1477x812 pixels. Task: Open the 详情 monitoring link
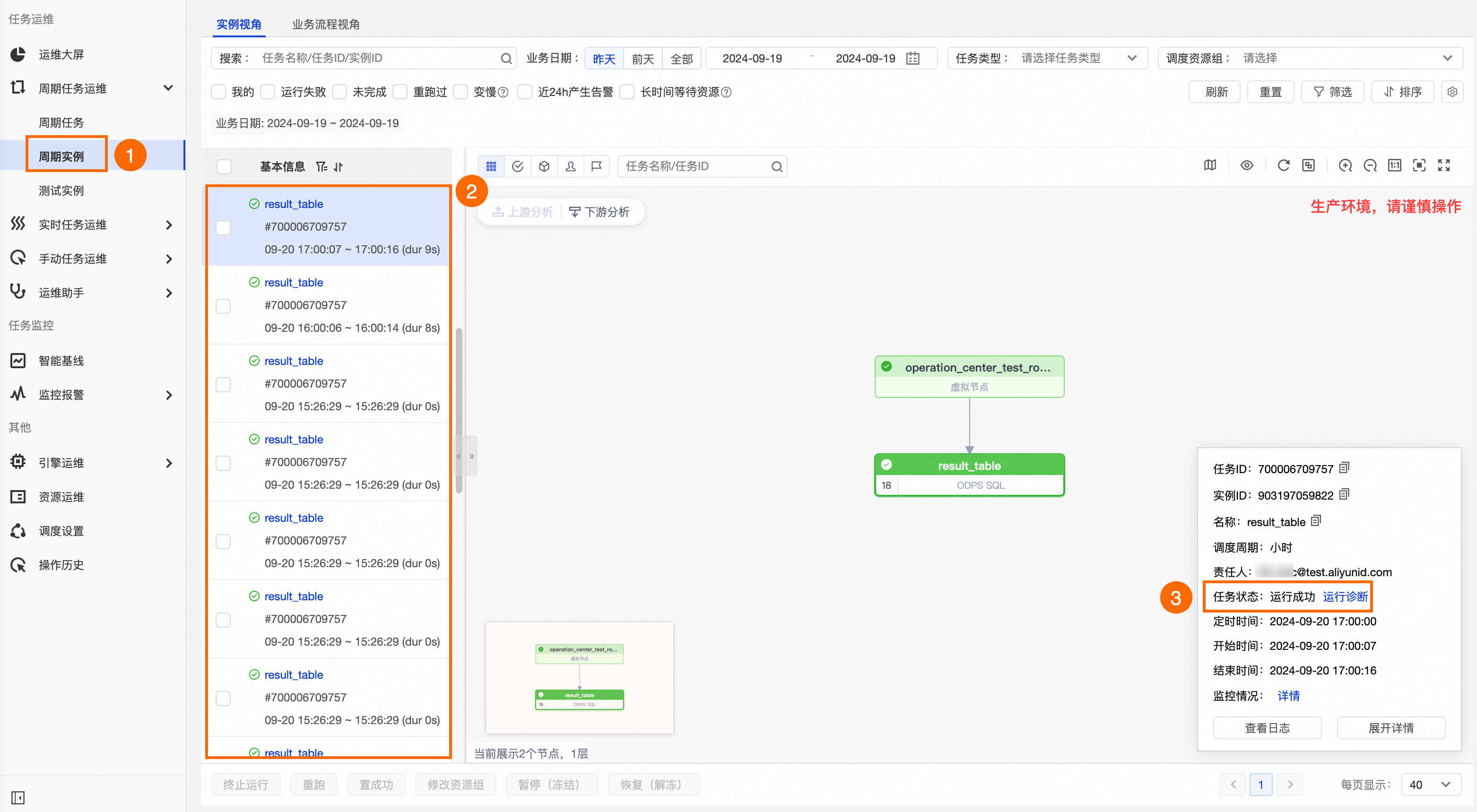(1288, 696)
